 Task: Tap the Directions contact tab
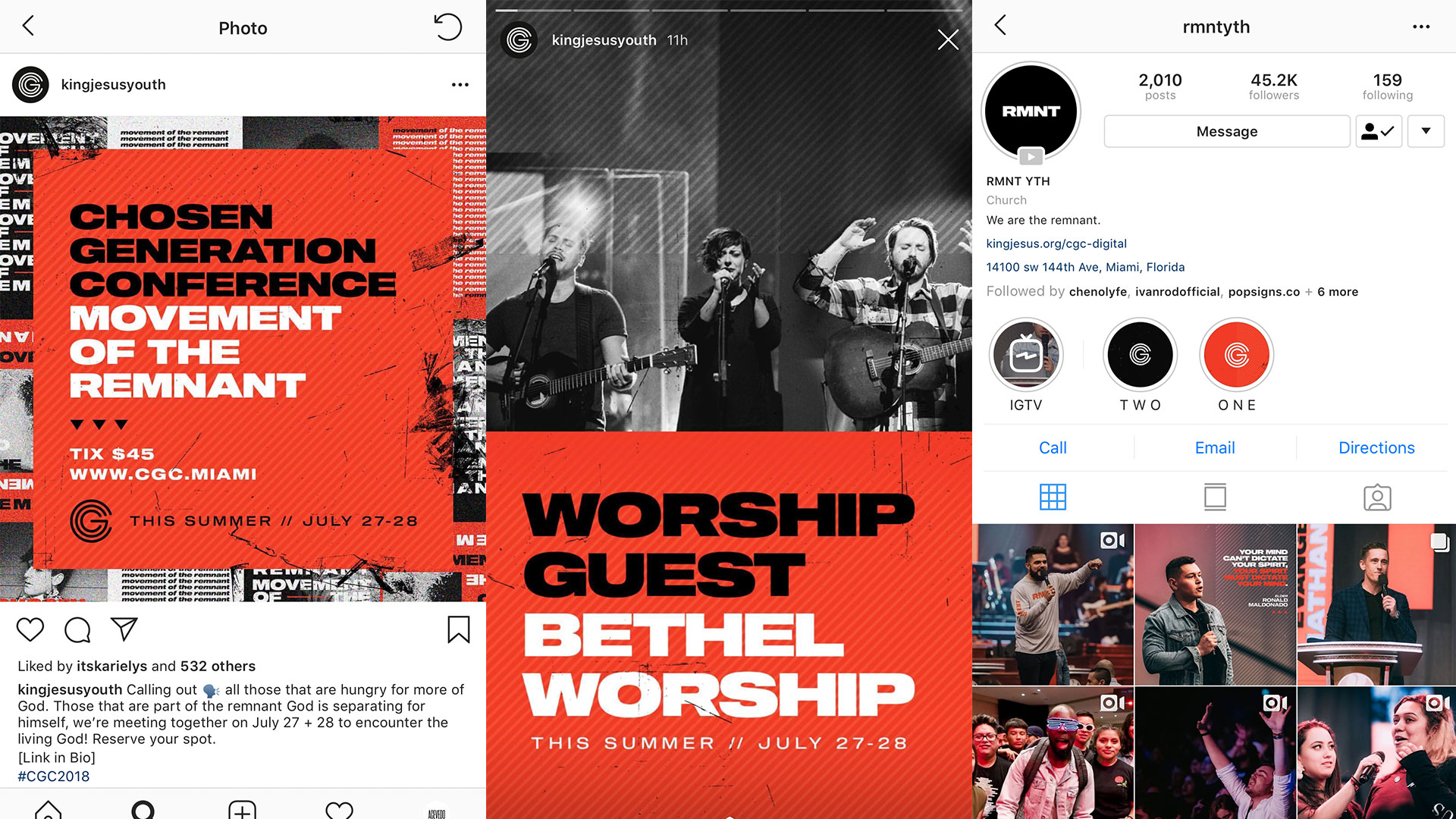1376,447
